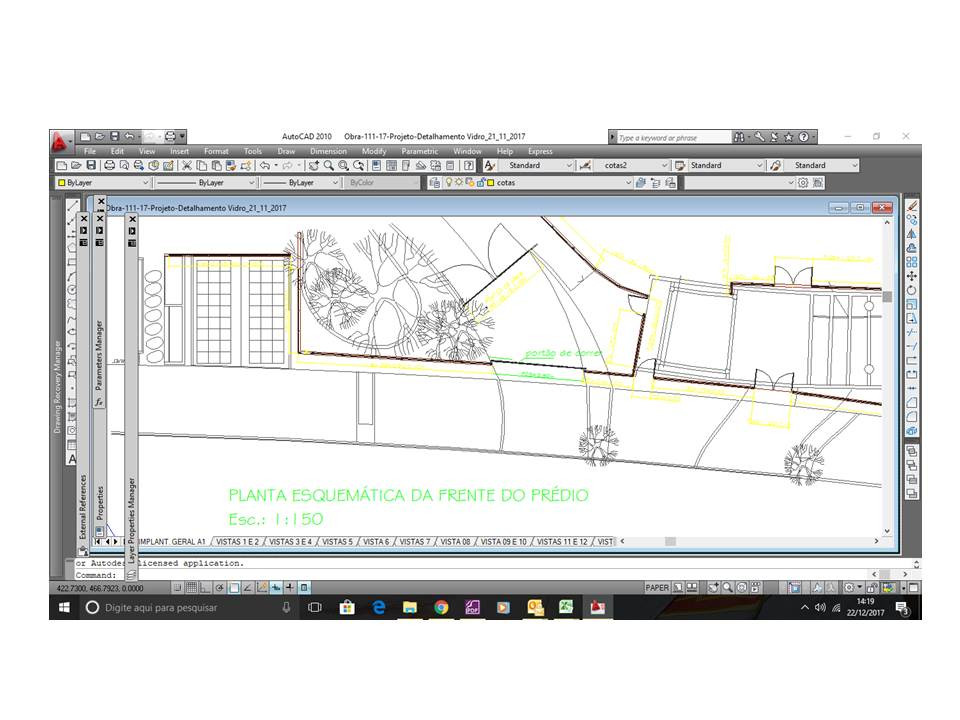Viewport: 960px width, 720px height.
Task: Toggle cotas layer freeze sun icon
Action: (459, 182)
